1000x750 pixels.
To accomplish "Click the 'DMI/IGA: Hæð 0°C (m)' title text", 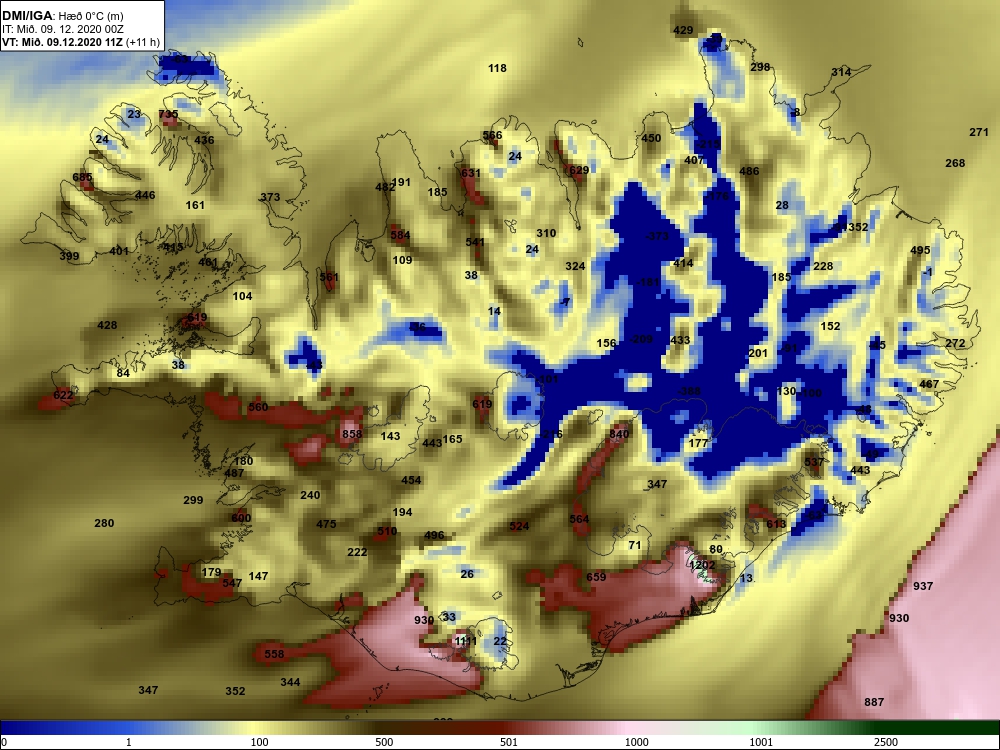I will 62,15.
